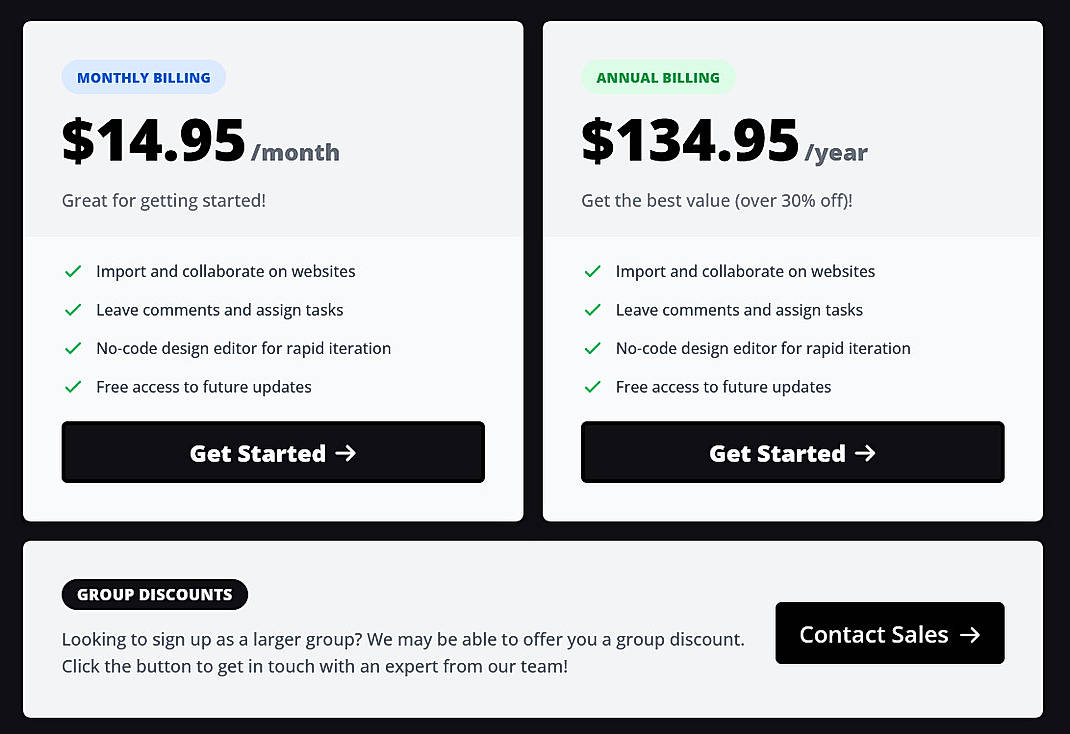Click the checkmark beside annual 'Free access to future updates'
The image size is (1070, 734).
click(592, 387)
